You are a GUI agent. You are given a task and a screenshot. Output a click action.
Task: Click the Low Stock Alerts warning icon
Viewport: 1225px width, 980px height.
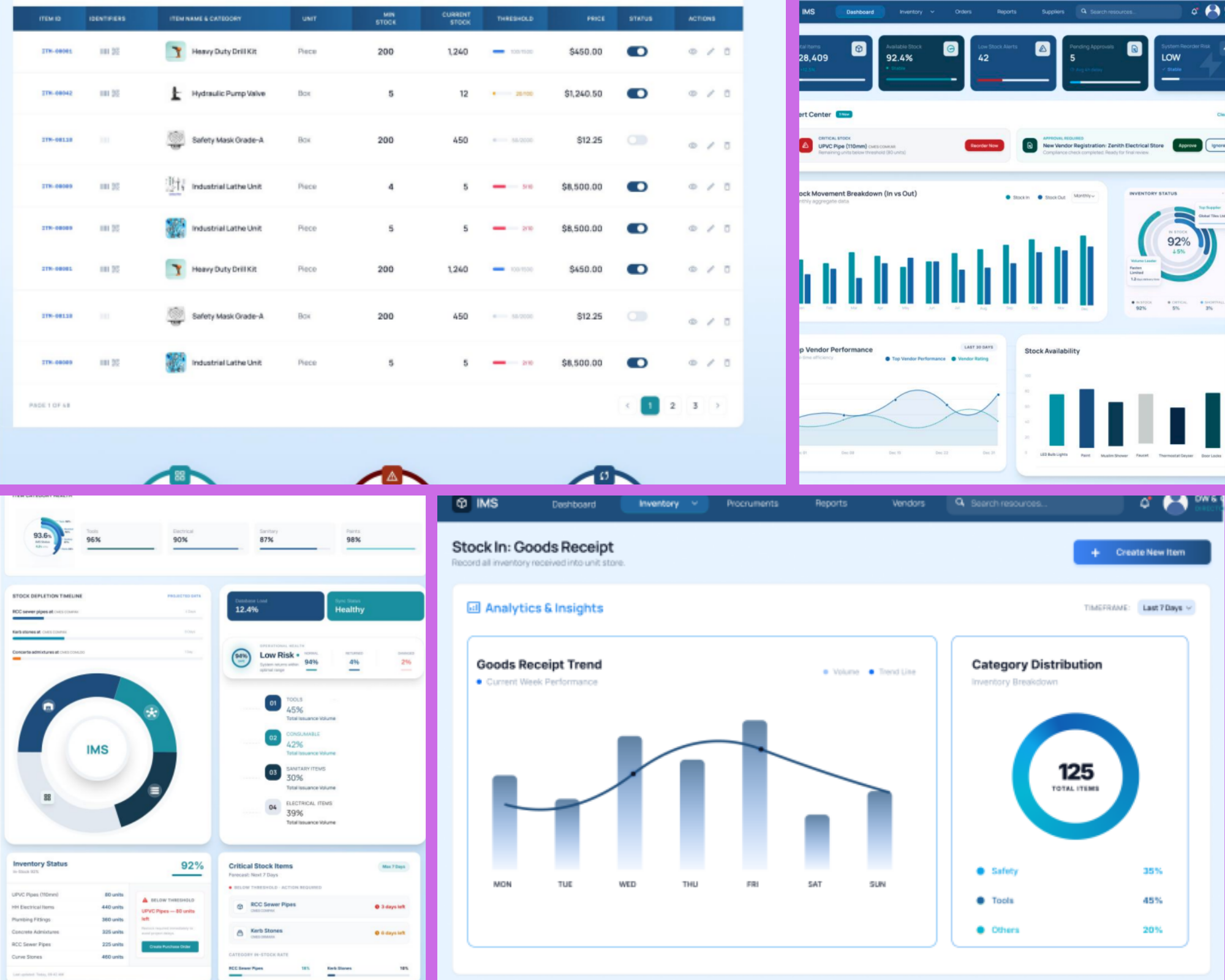pos(1042,49)
